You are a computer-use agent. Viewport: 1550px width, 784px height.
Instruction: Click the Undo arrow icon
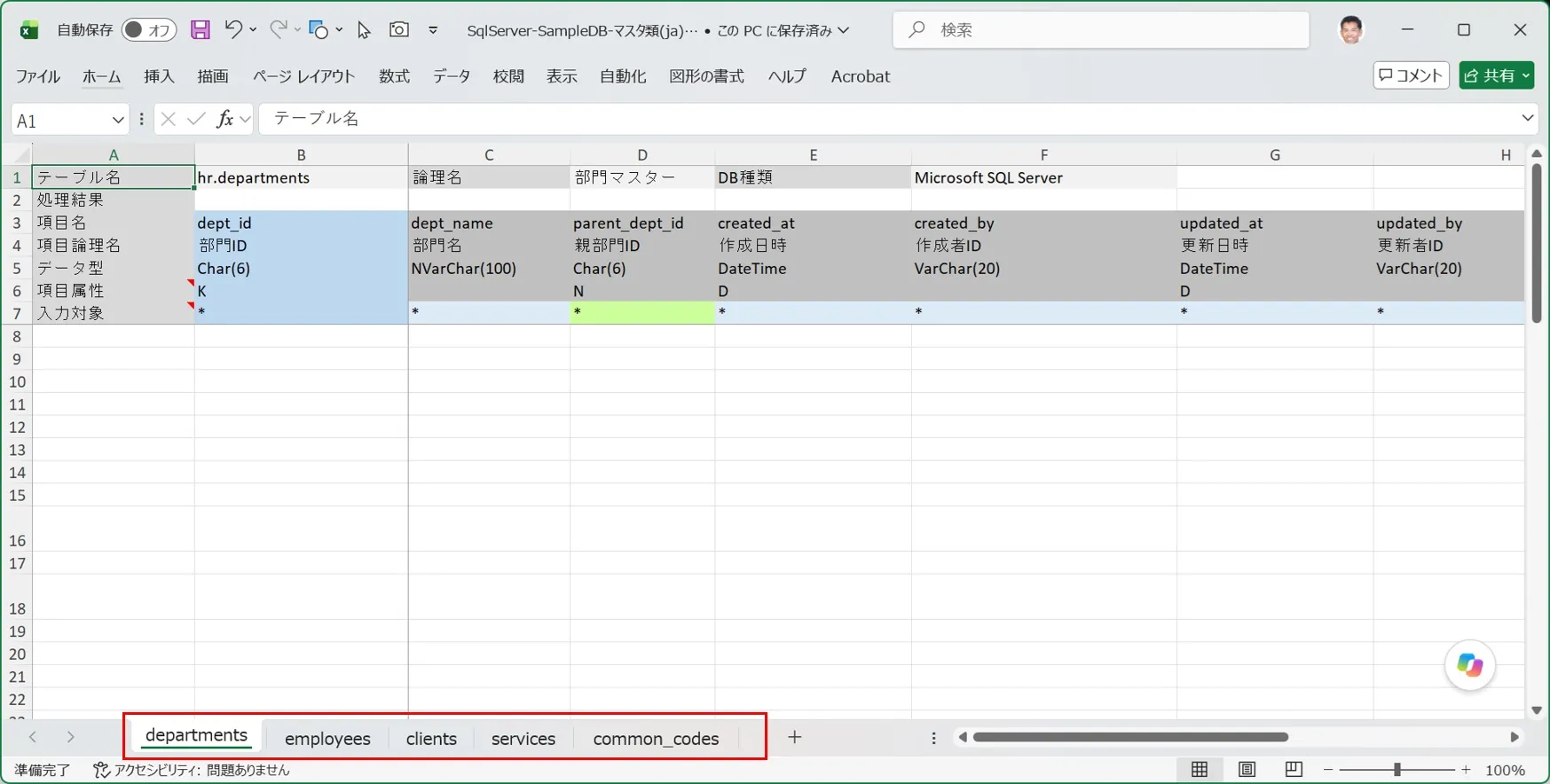coord(232,29)
